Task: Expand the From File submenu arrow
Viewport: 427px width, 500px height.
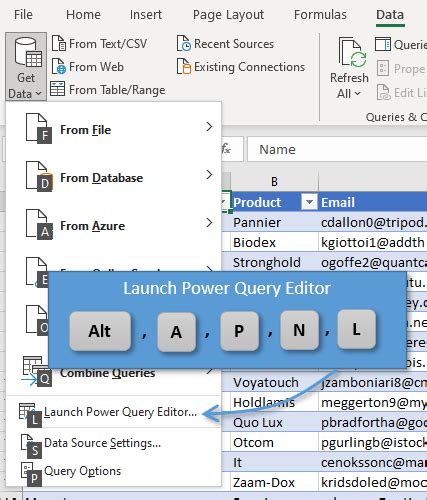Action: click(x=209, y=127)
